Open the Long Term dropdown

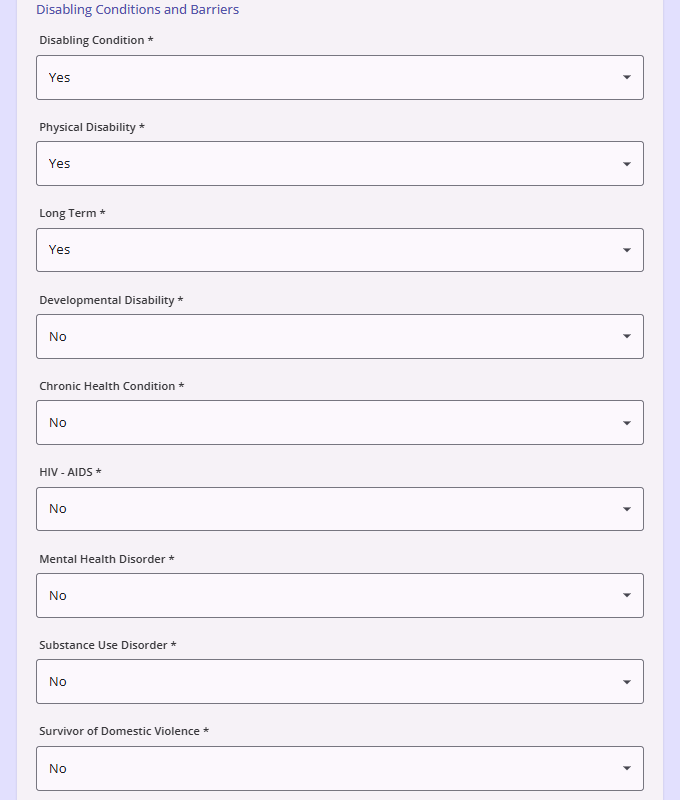[x=340, y=250]
